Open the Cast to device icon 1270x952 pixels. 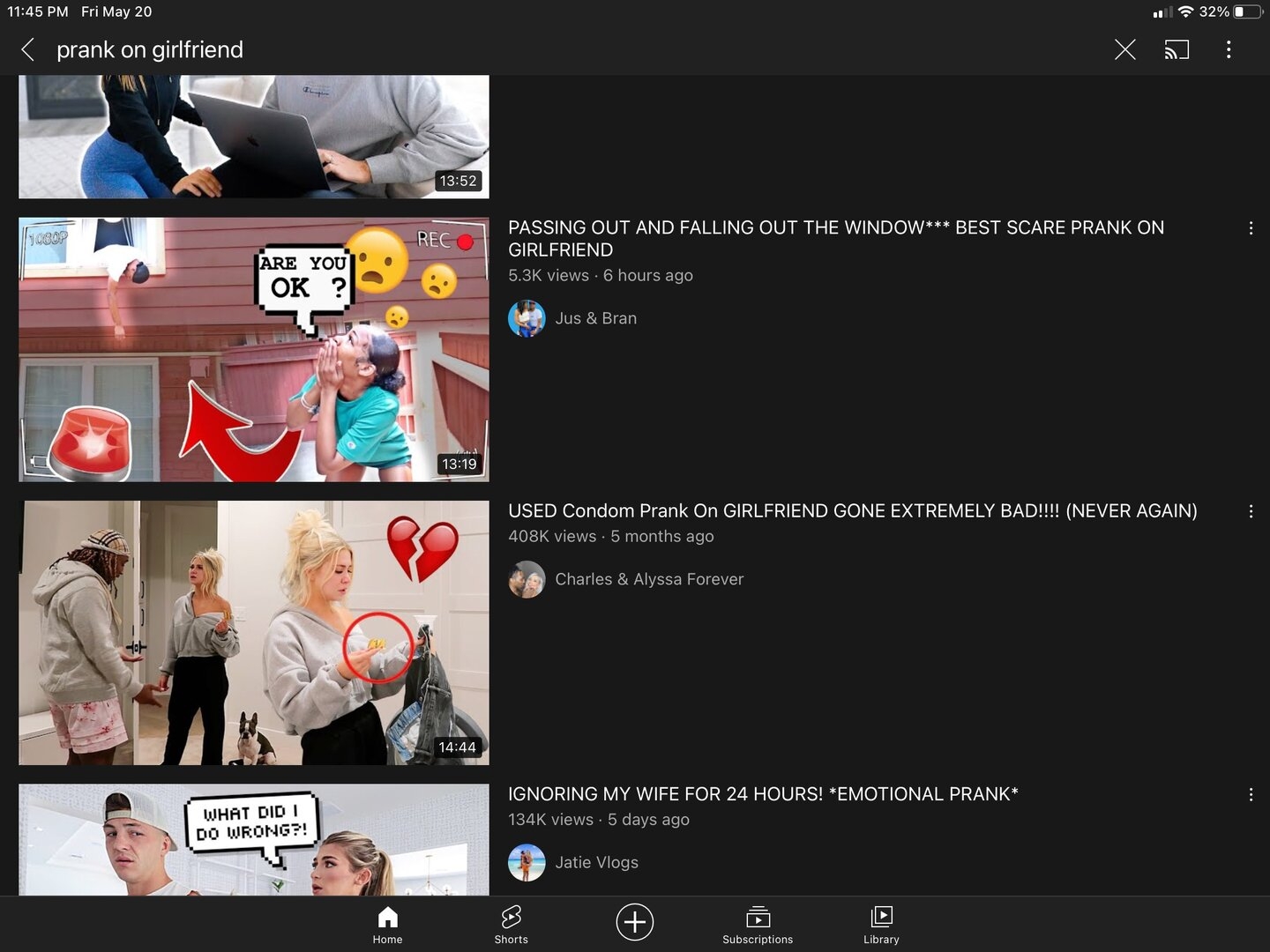tap(1177, 49)
